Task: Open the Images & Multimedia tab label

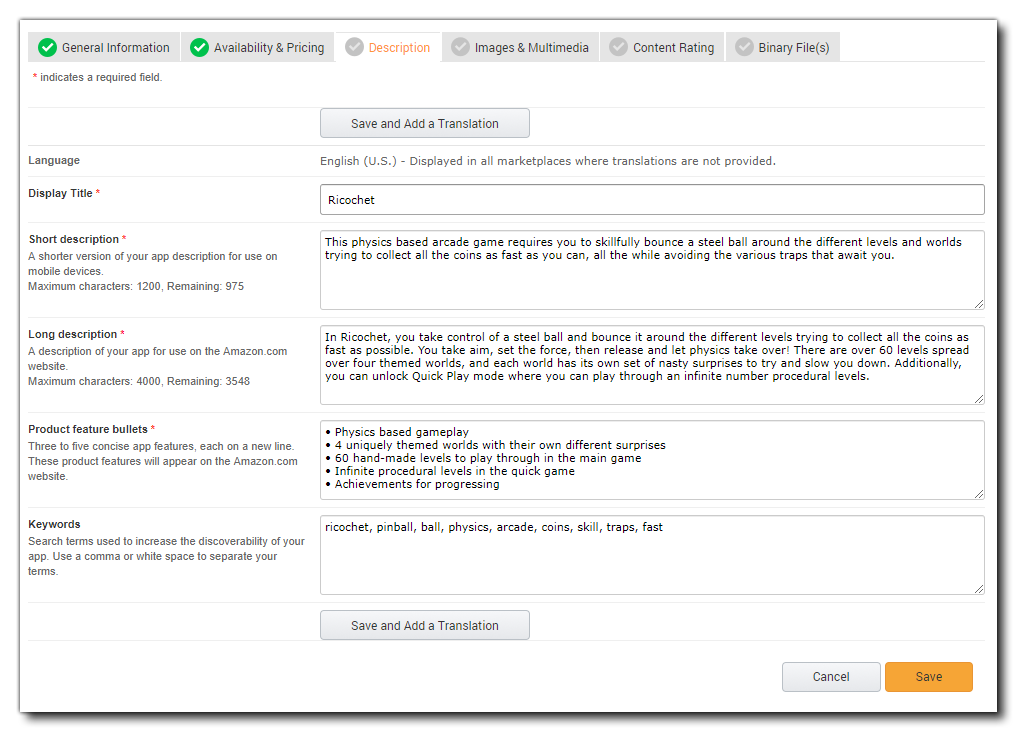Action: click(x=531, y=48)
